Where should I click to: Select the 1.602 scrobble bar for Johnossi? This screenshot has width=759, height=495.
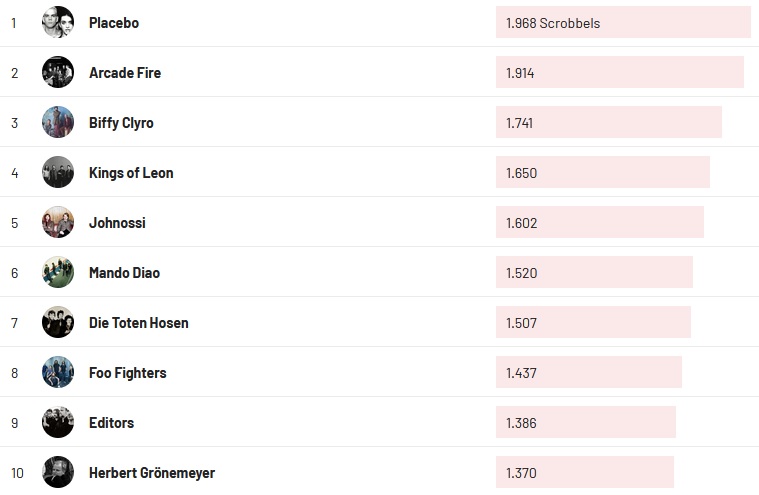pyautogui.click(x=599, y=222)
